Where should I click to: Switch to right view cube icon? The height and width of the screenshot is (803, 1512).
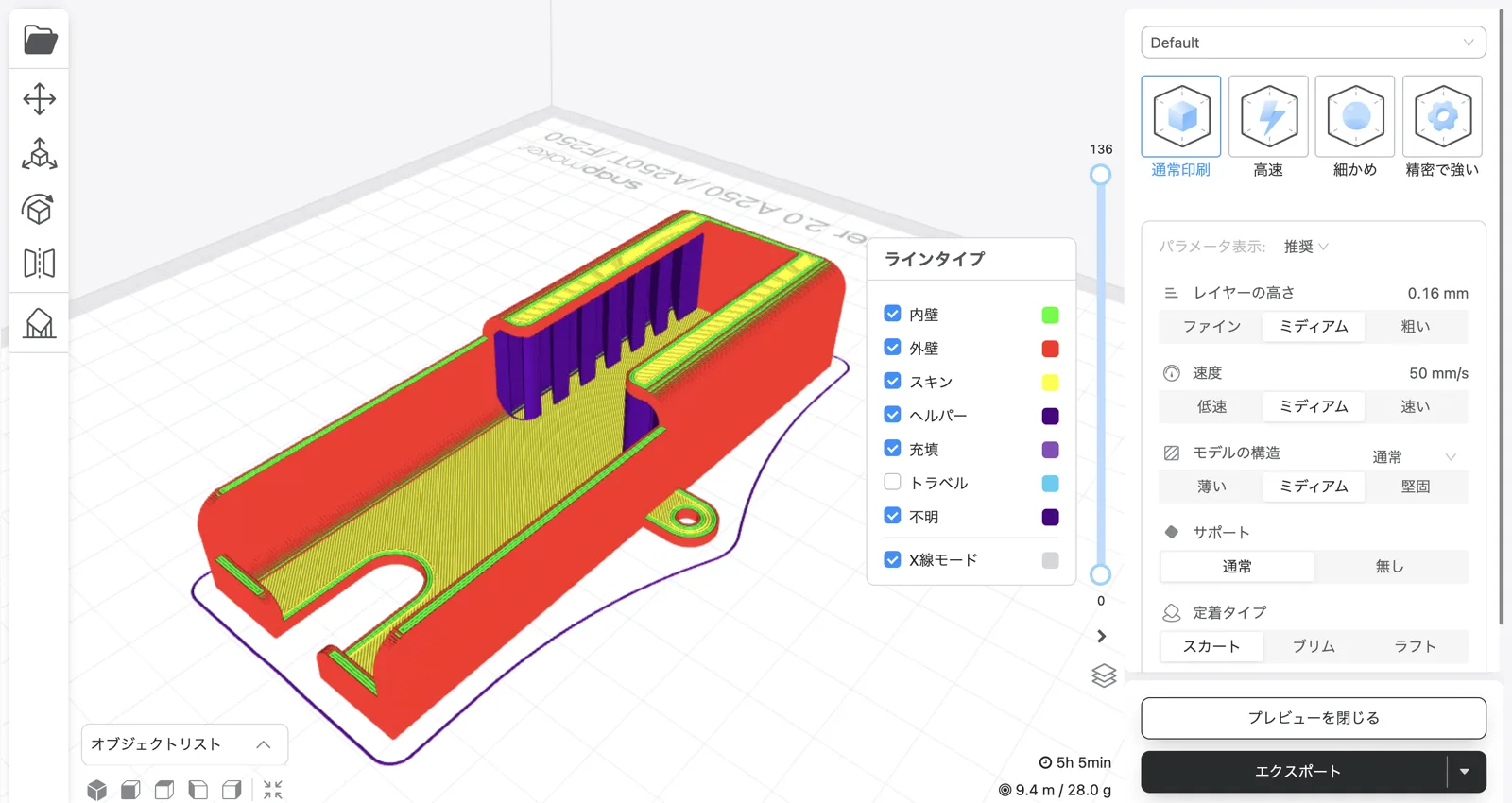[x=232, y=790]
